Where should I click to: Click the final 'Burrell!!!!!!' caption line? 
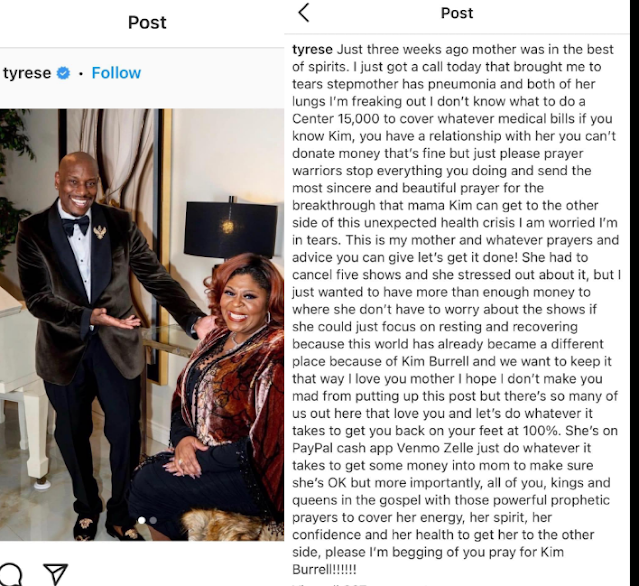tap(324, 569)
